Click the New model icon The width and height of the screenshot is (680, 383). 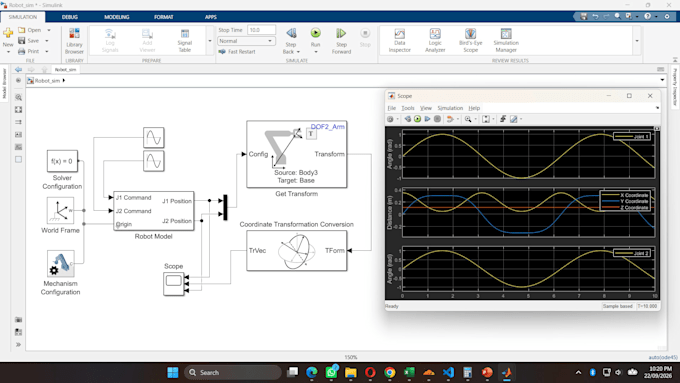click(x=8, y=33)
